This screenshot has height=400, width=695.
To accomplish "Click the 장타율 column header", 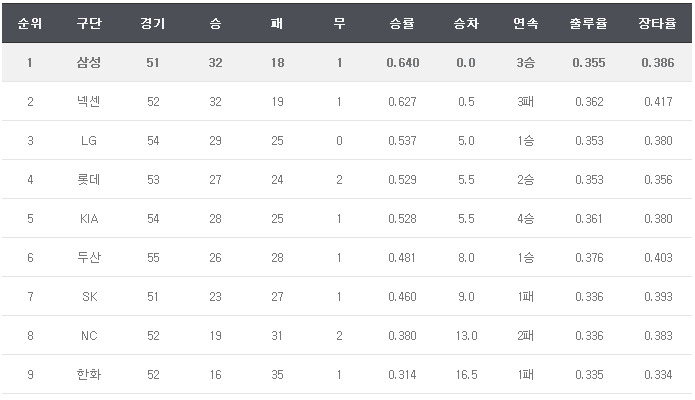I will coord(658,23).
